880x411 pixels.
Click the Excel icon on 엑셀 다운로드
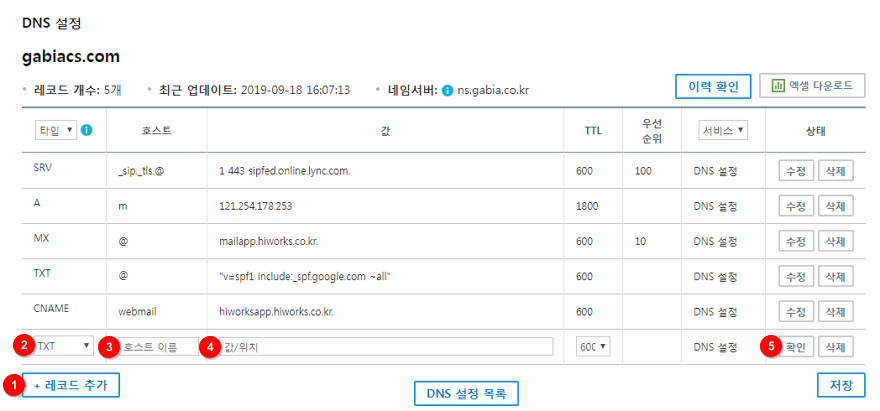click(x=778, y=85)
